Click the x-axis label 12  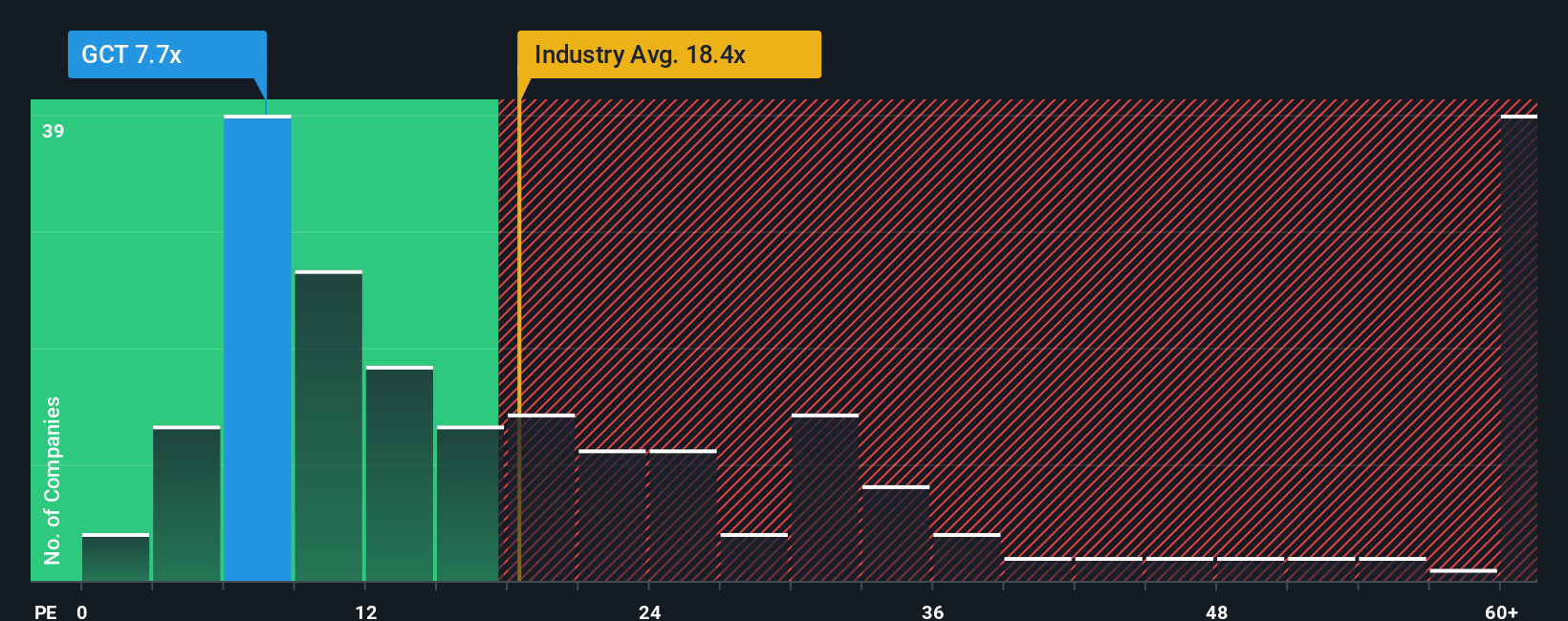point(366,611)
